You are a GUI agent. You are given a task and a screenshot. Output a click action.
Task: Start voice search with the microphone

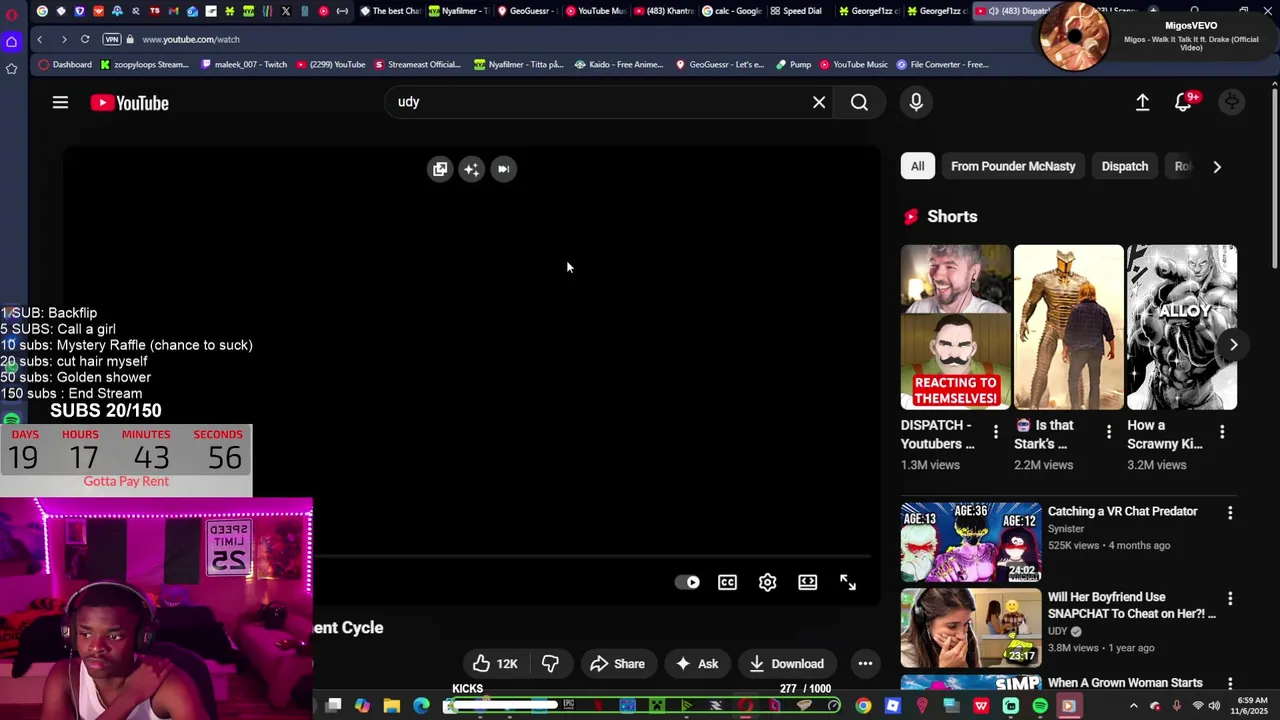(916, 102)
